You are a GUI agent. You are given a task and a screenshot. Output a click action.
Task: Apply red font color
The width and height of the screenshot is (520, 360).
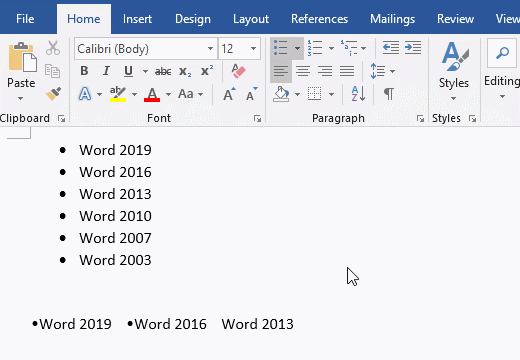tap(152, 94)
